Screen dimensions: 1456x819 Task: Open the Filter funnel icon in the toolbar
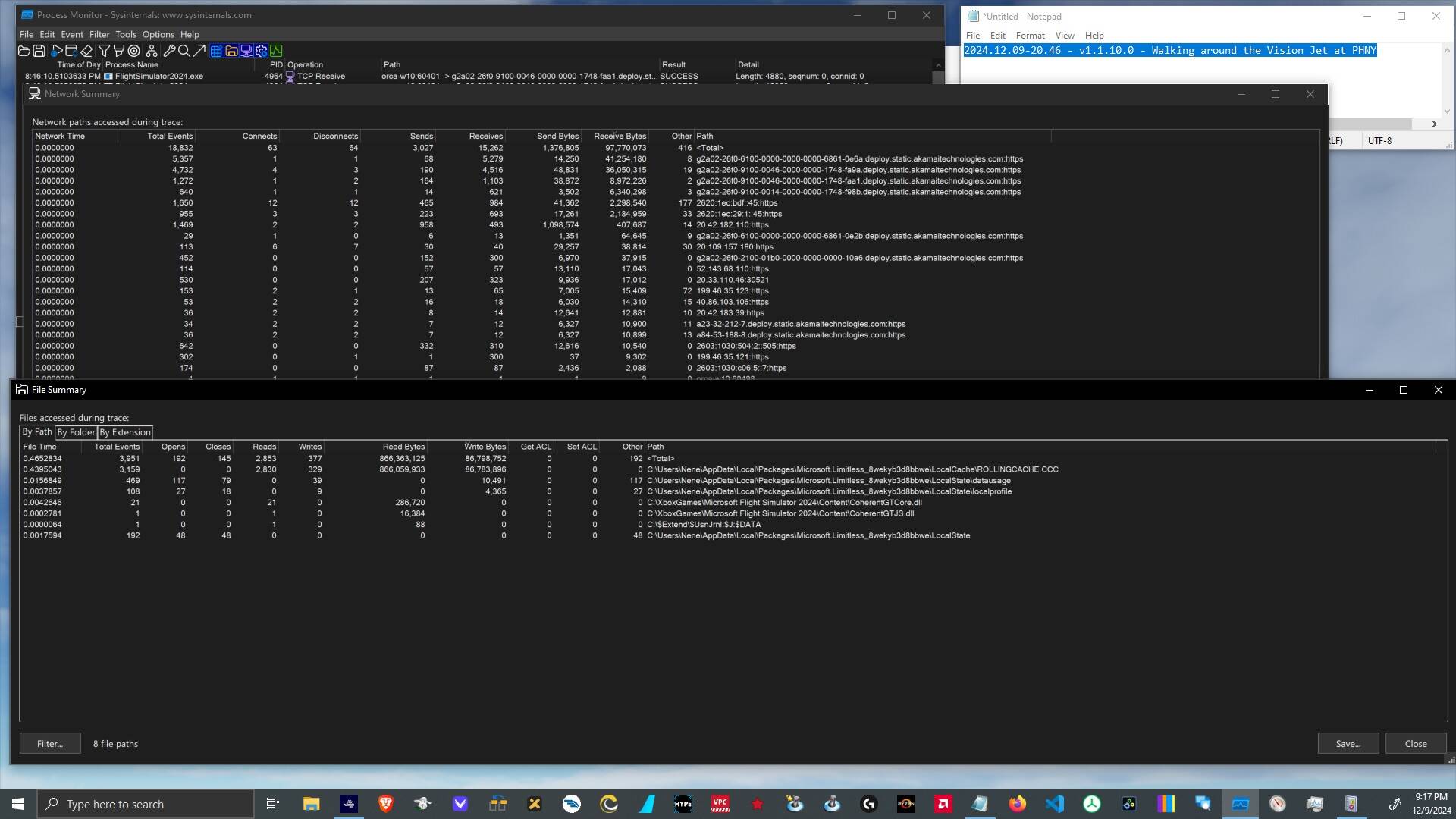click(x=104, y=51)
